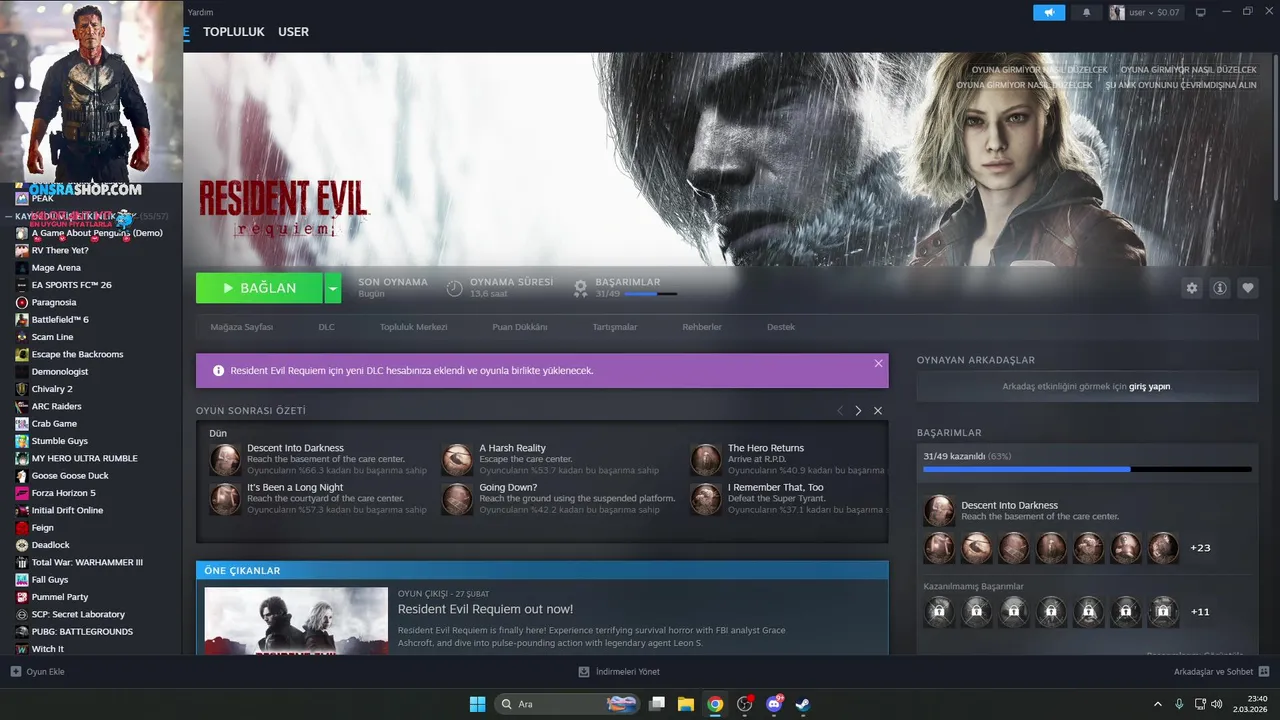This screenshot has width=1280, height=720.
Task: Open the DLC tab
Action: coord(326,327)
